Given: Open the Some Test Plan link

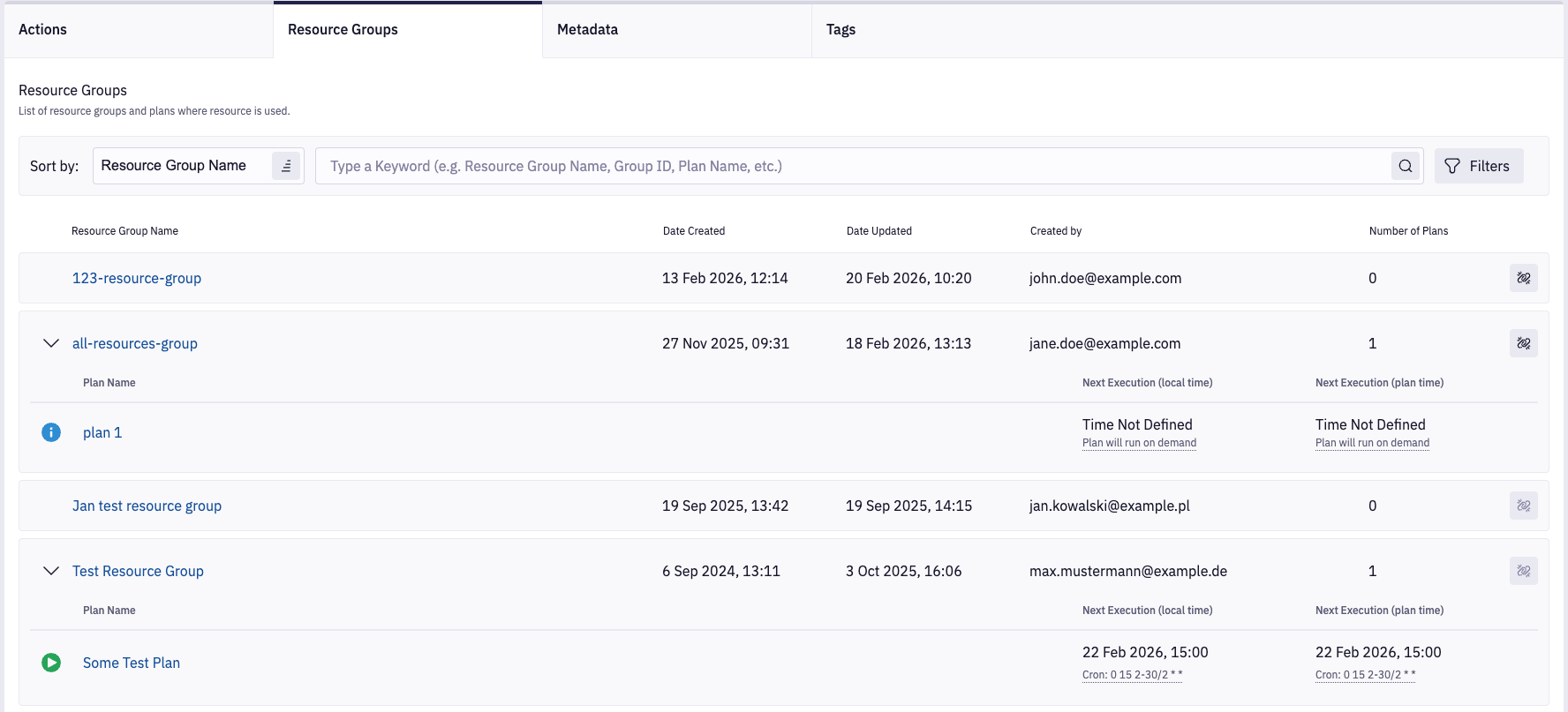Looking at the screenshot, I should click(x=132, y=663).
